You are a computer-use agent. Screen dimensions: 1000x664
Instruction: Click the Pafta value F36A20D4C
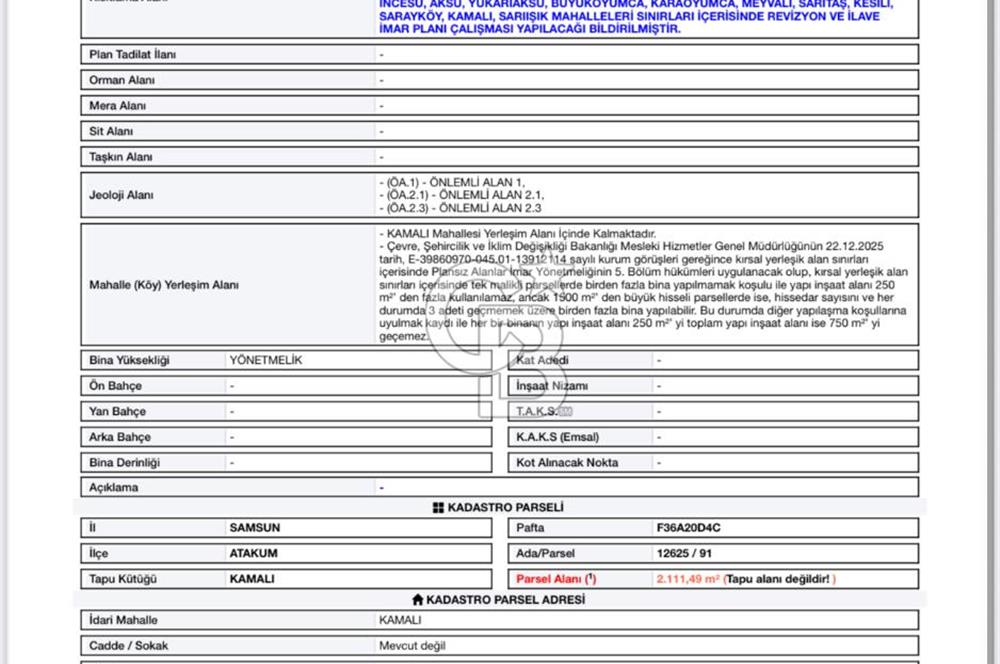[689, 528]
